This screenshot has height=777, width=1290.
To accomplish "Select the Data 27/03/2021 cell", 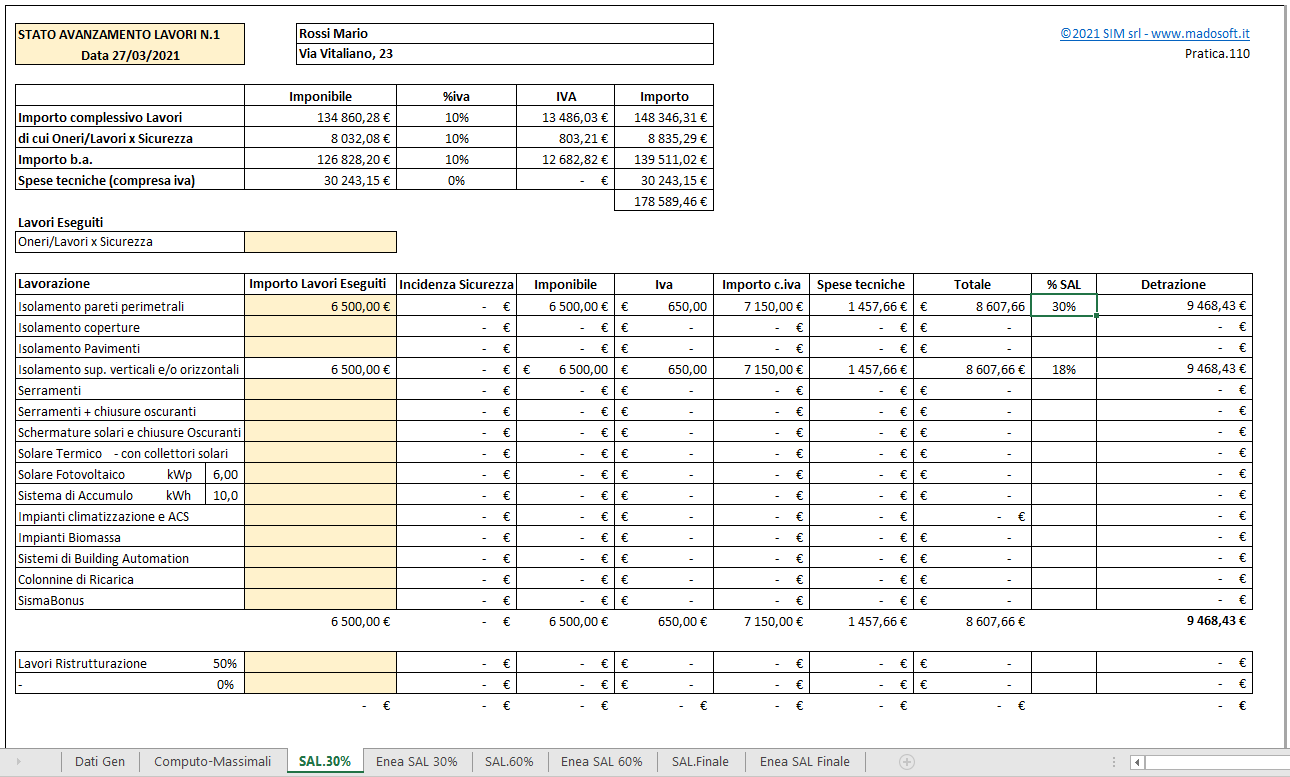I will pyautogui.click(x=130, y=55).
